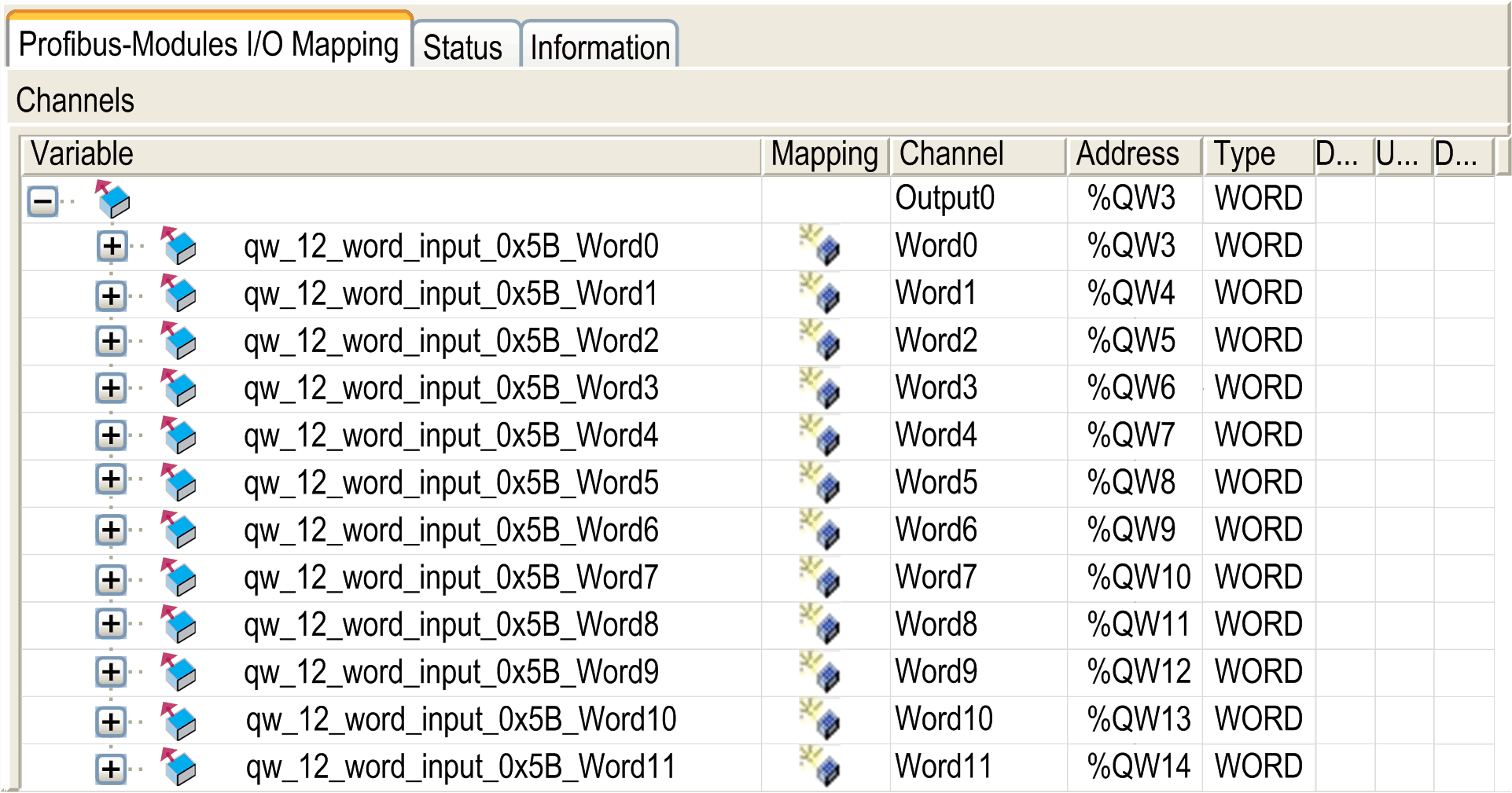Click the output variable icon for Word11
1512x793 pixels.
178,766
